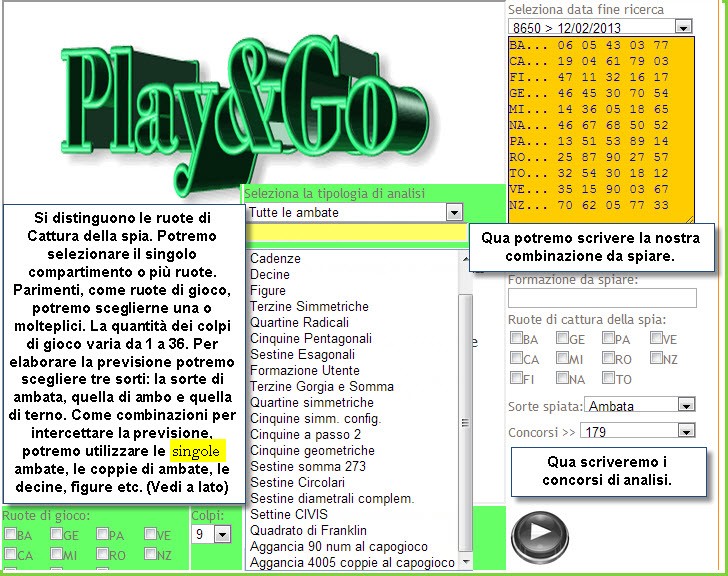The width and height of the screenshot is (728, 576).
Task: Click the analysis list scroll-down arrow
Action: [x=466, y=562]
